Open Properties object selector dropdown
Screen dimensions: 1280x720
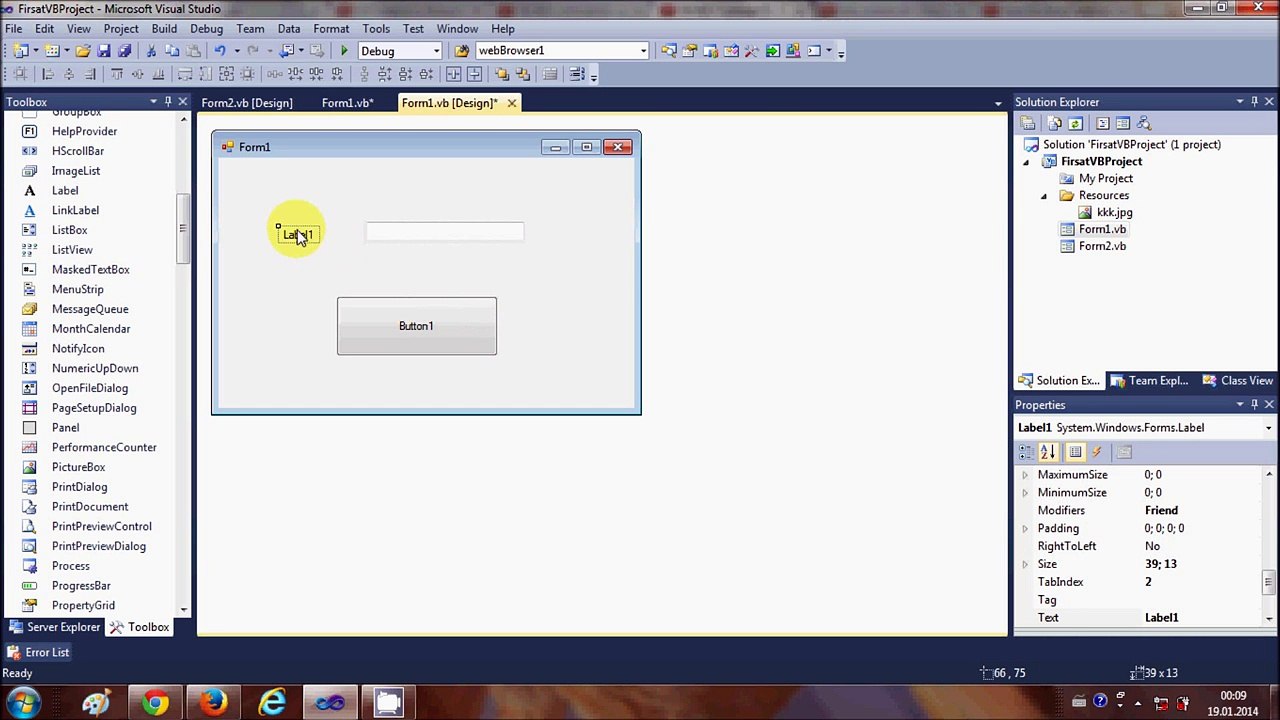pos(1268,428)
